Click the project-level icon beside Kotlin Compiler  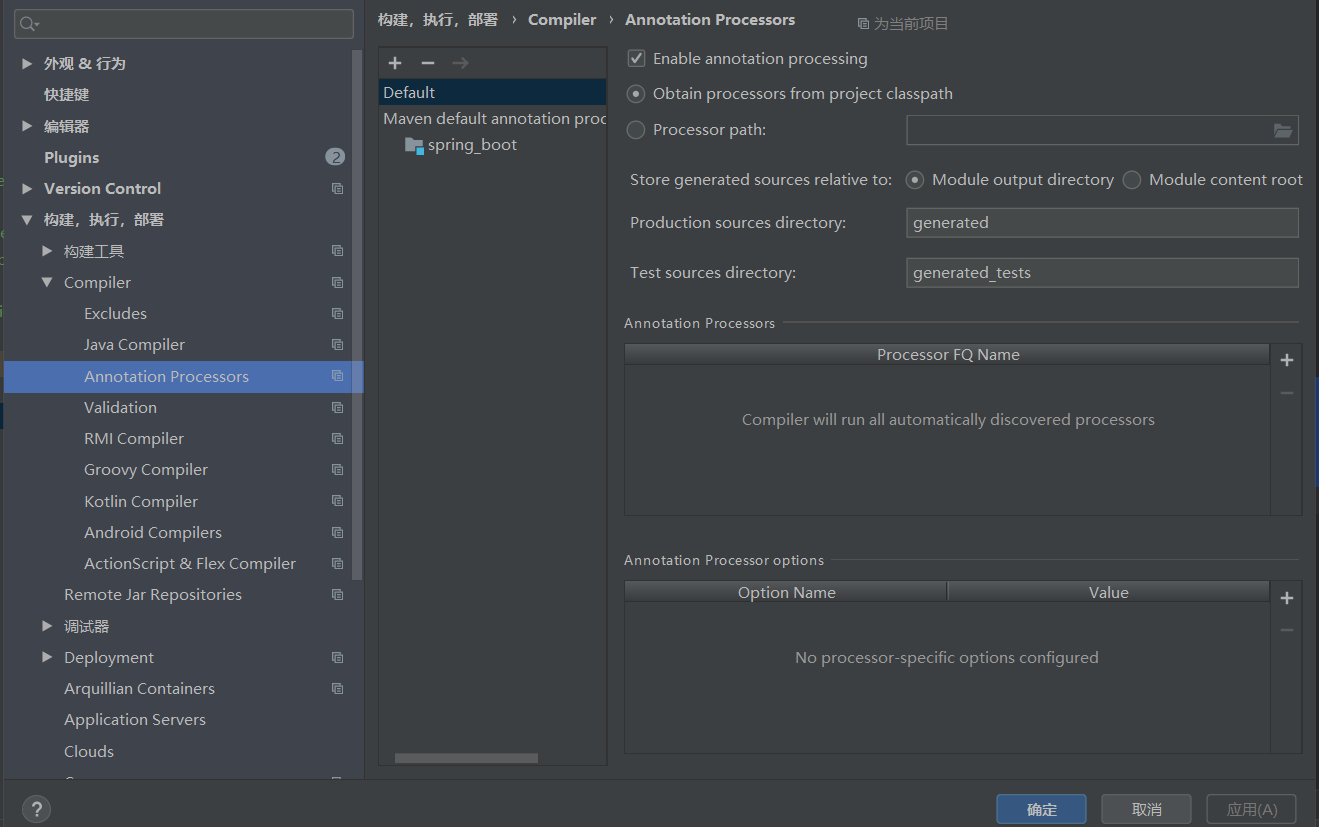(x=337, y=501)
